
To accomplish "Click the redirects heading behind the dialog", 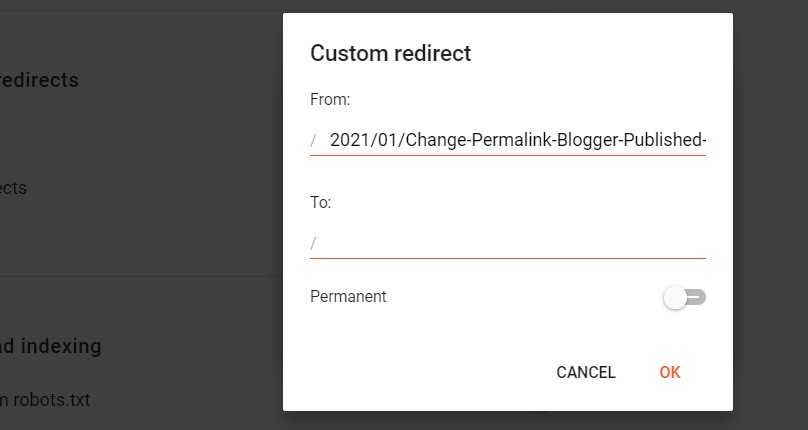I will click(40, 80).
